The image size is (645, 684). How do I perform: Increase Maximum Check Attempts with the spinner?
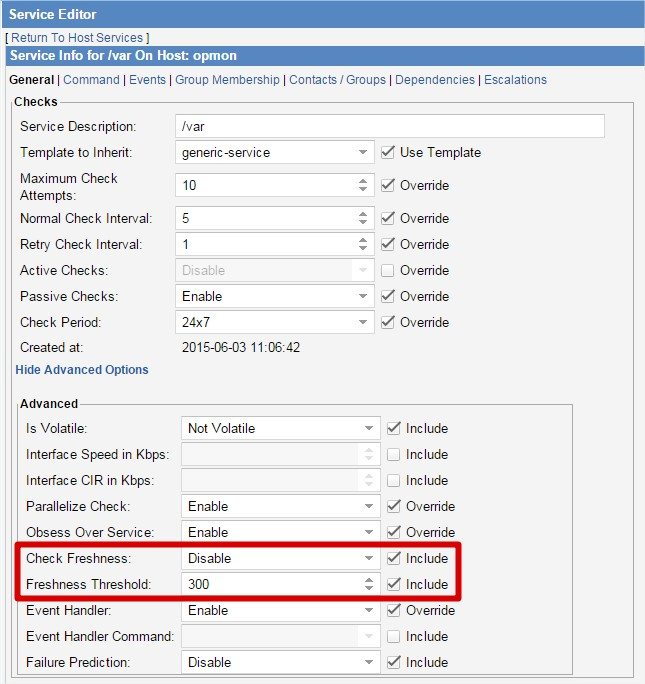coord(363,181)
